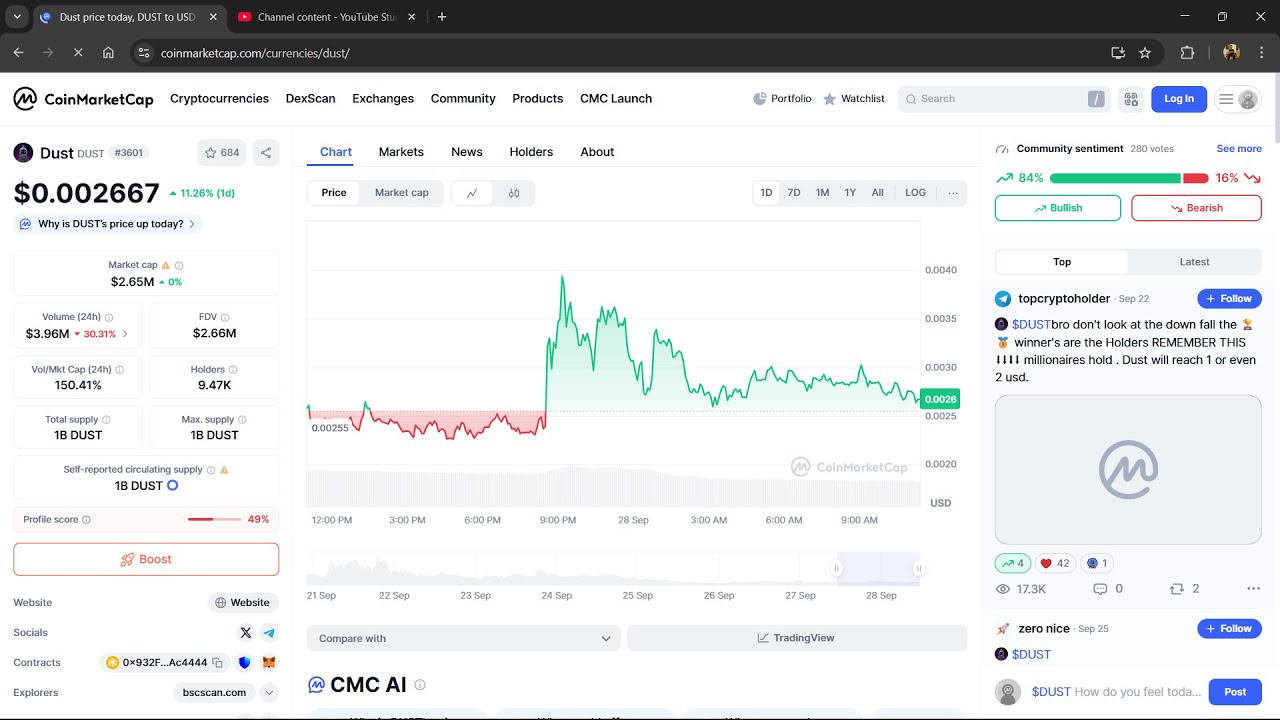This screenshot has width=1280, height=720.
Task: Add Dust to watchlist star button
Action: [221, 153]
